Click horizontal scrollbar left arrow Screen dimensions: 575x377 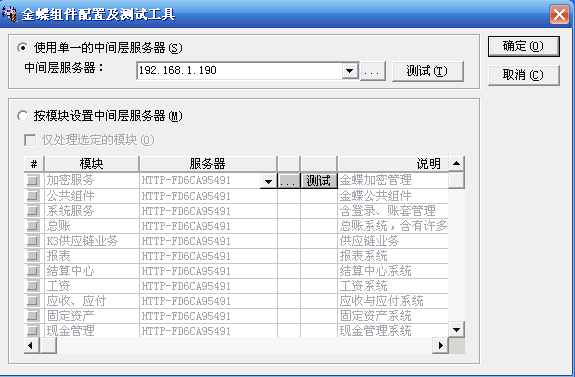pos(32,345)
